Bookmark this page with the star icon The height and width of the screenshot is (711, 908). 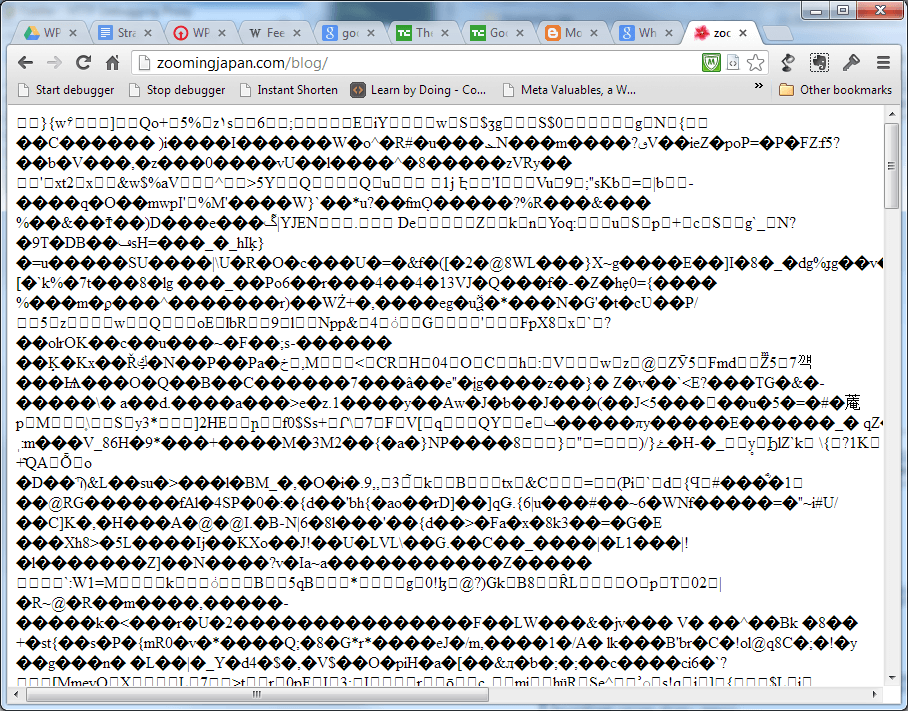pos(755,63)
